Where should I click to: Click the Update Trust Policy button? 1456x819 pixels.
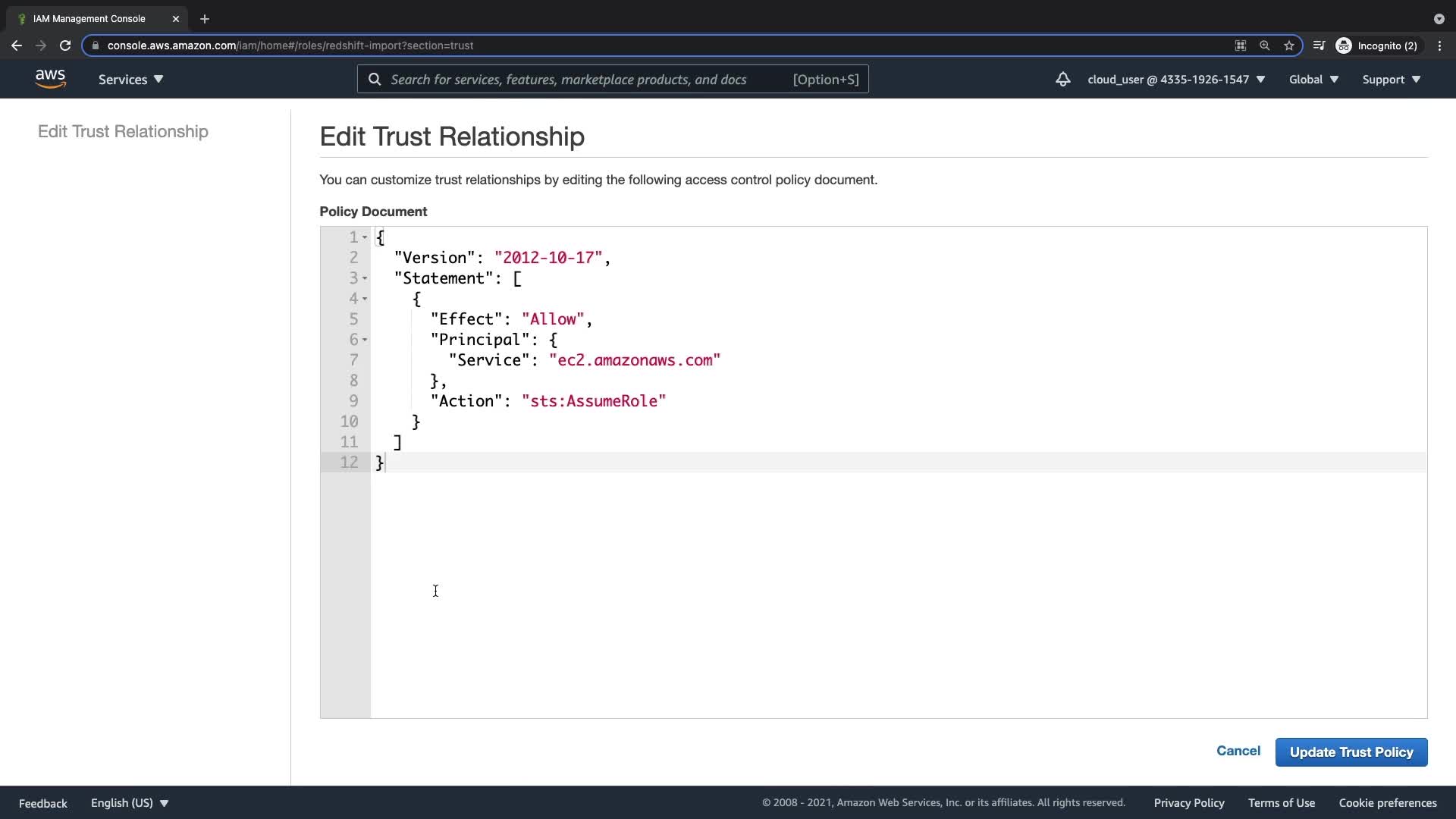[1351, 752]
